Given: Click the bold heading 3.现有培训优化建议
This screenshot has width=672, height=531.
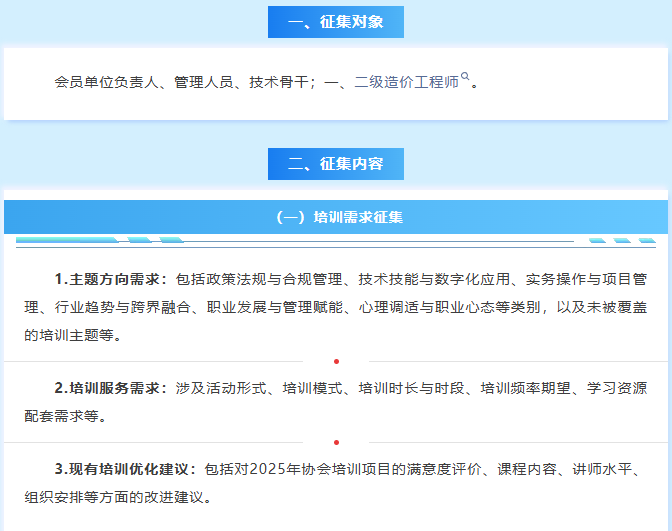Looking at the screenshot, I should click(126, 469).
